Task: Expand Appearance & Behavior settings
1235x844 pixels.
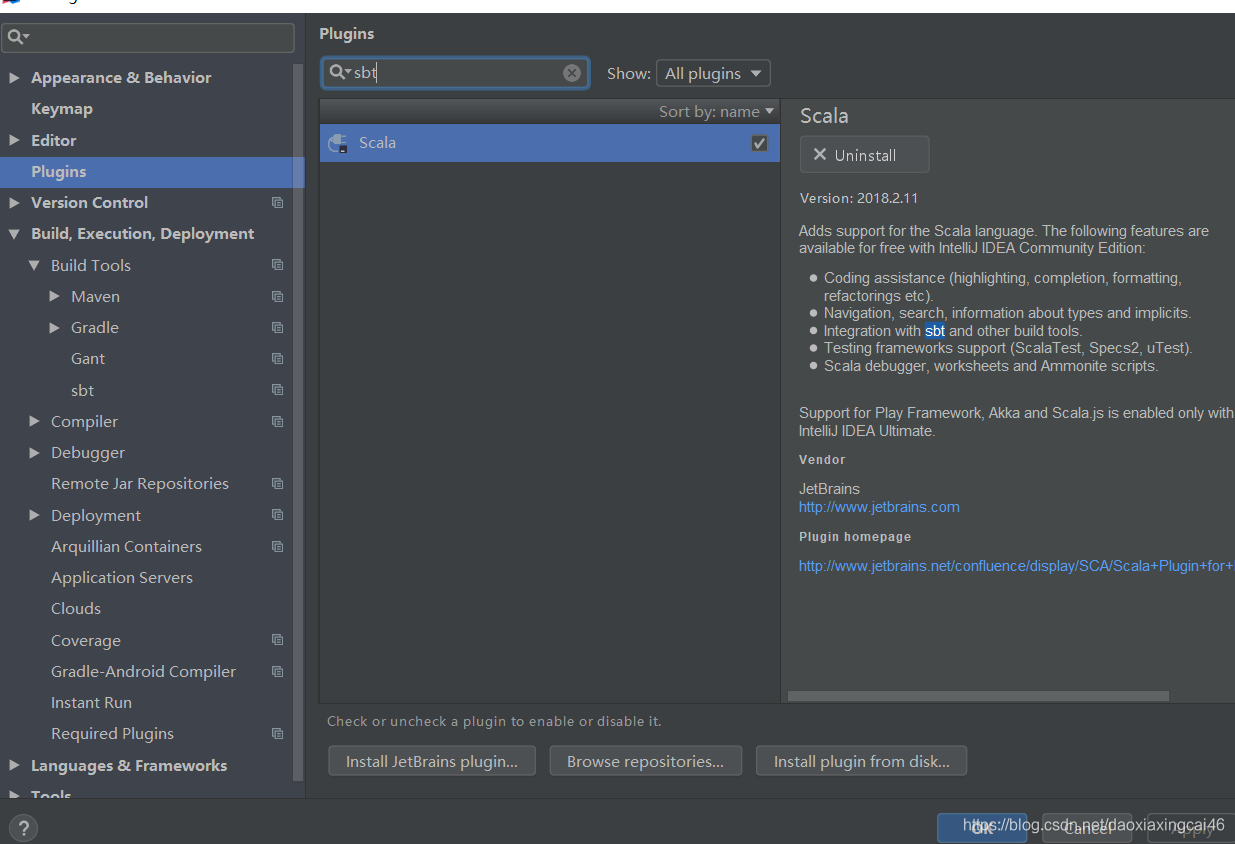Action: coord(14,77)
